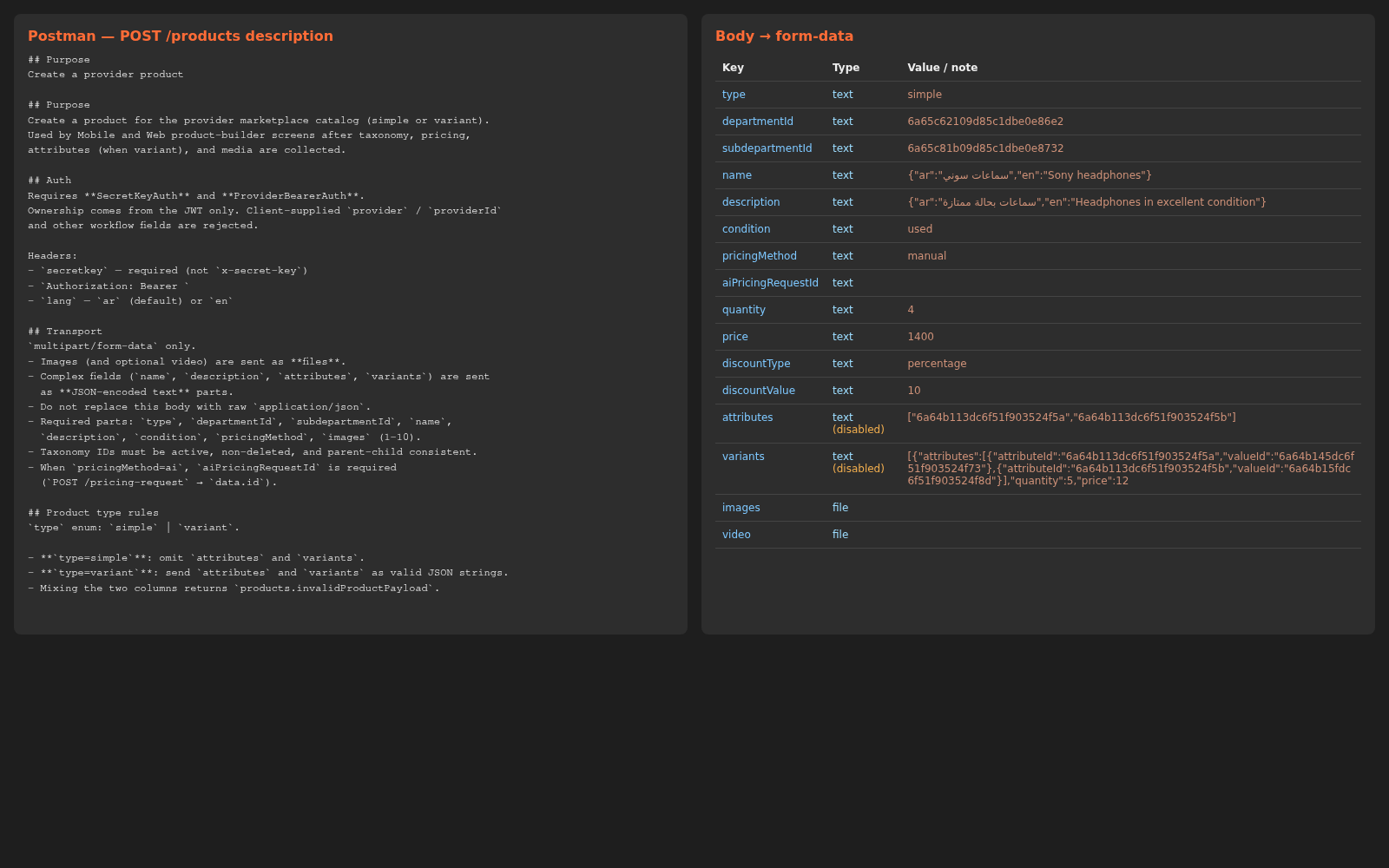The height and width of the screenshot is (868, 1389).
Task: Click the 'Key' column header
Action: (733, 68)
